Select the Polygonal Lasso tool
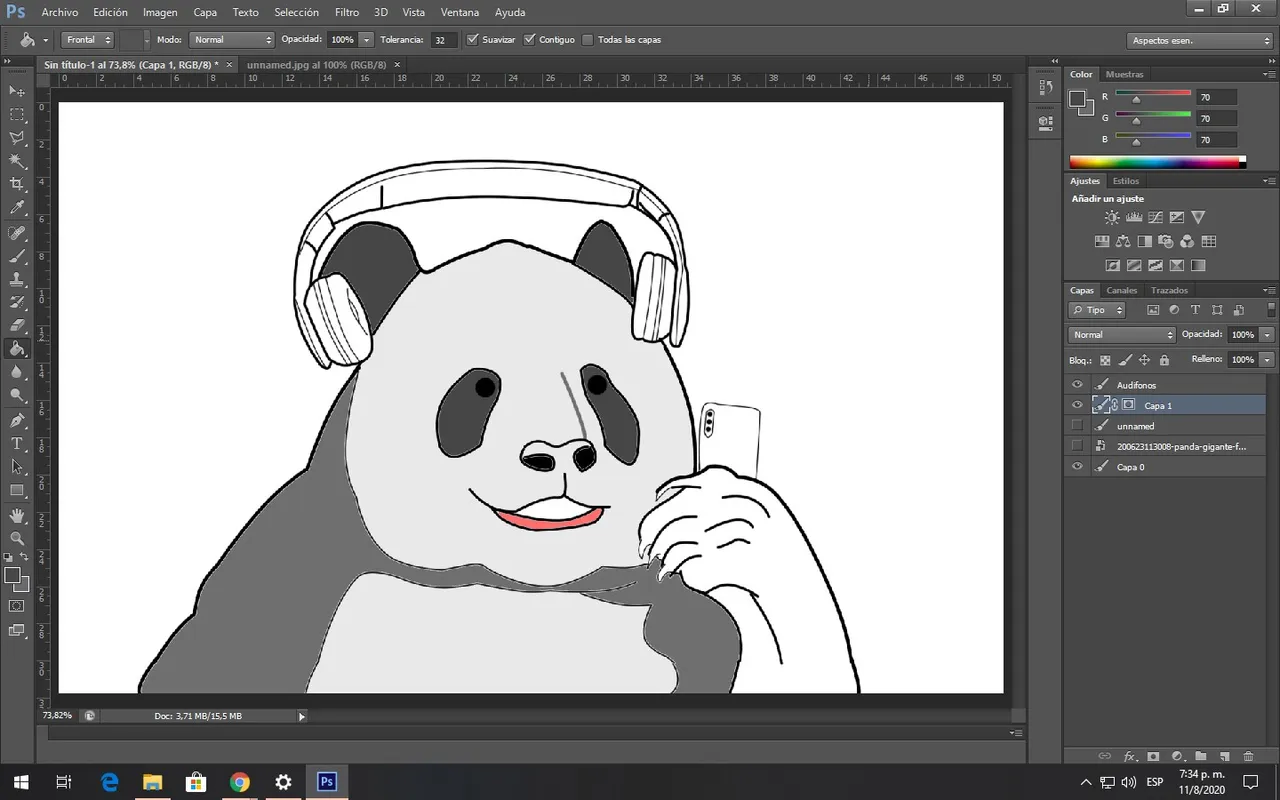Viewport: 1280px width, 800px height. tap(17, 138)
